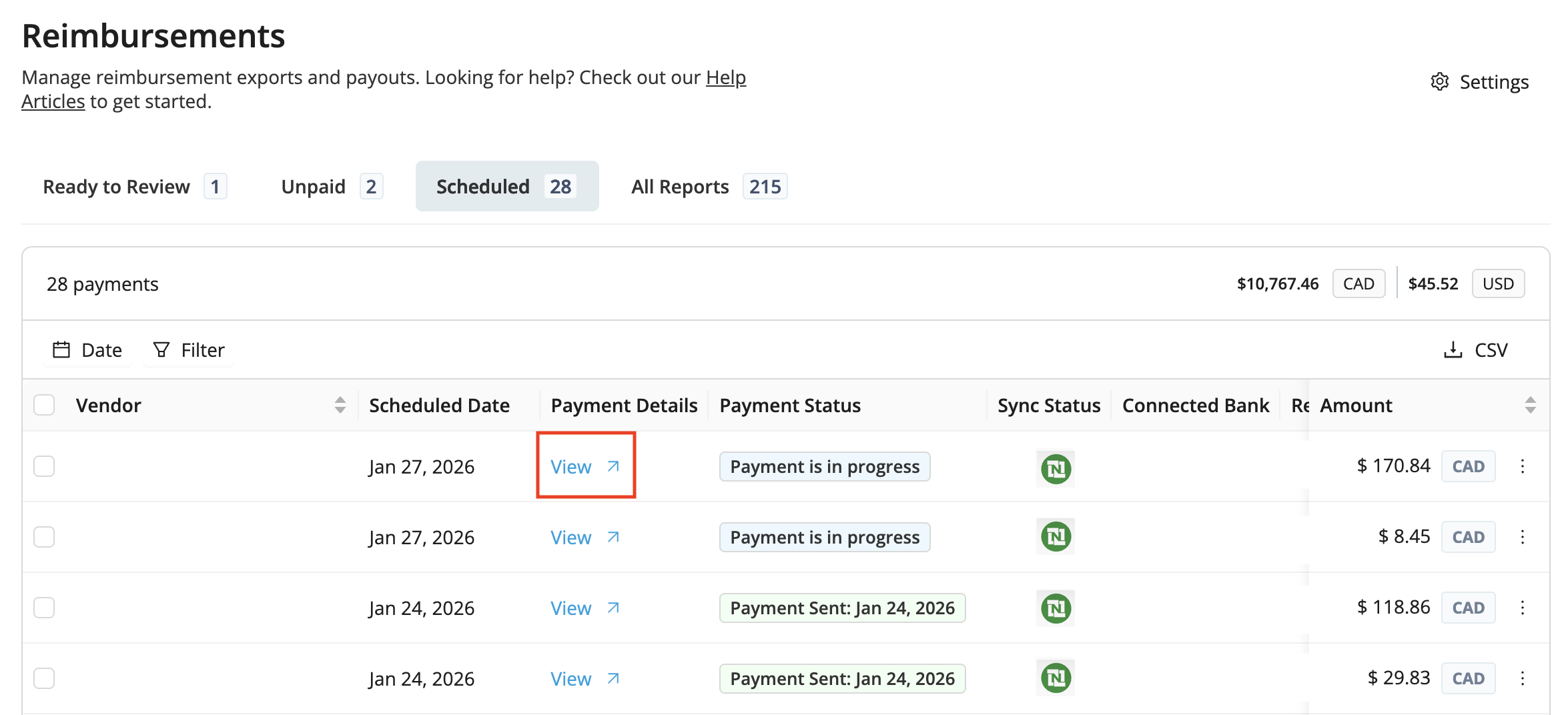Click the CAD badge beside the $10,767.46 total
This screenshot has width=1568, height=715.
tap(1358, 283)
